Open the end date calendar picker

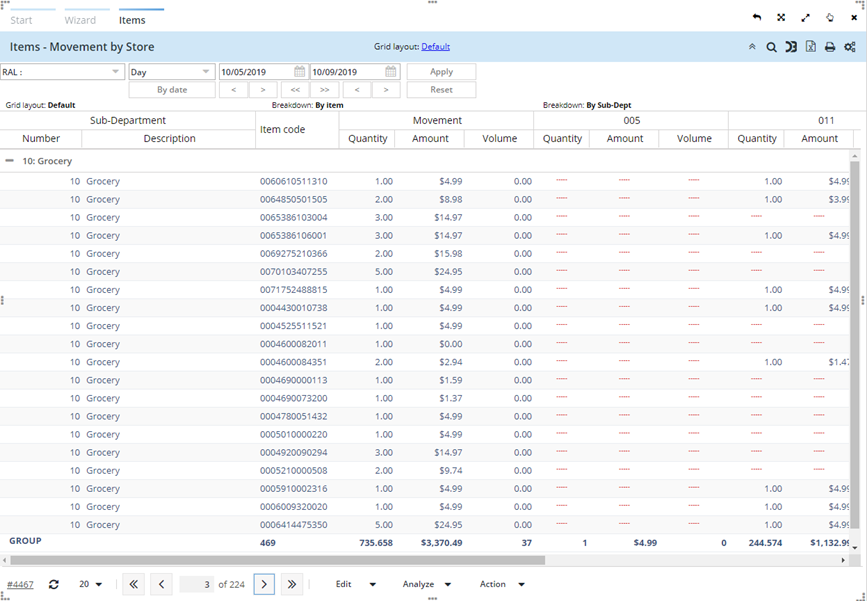[391, 72]
